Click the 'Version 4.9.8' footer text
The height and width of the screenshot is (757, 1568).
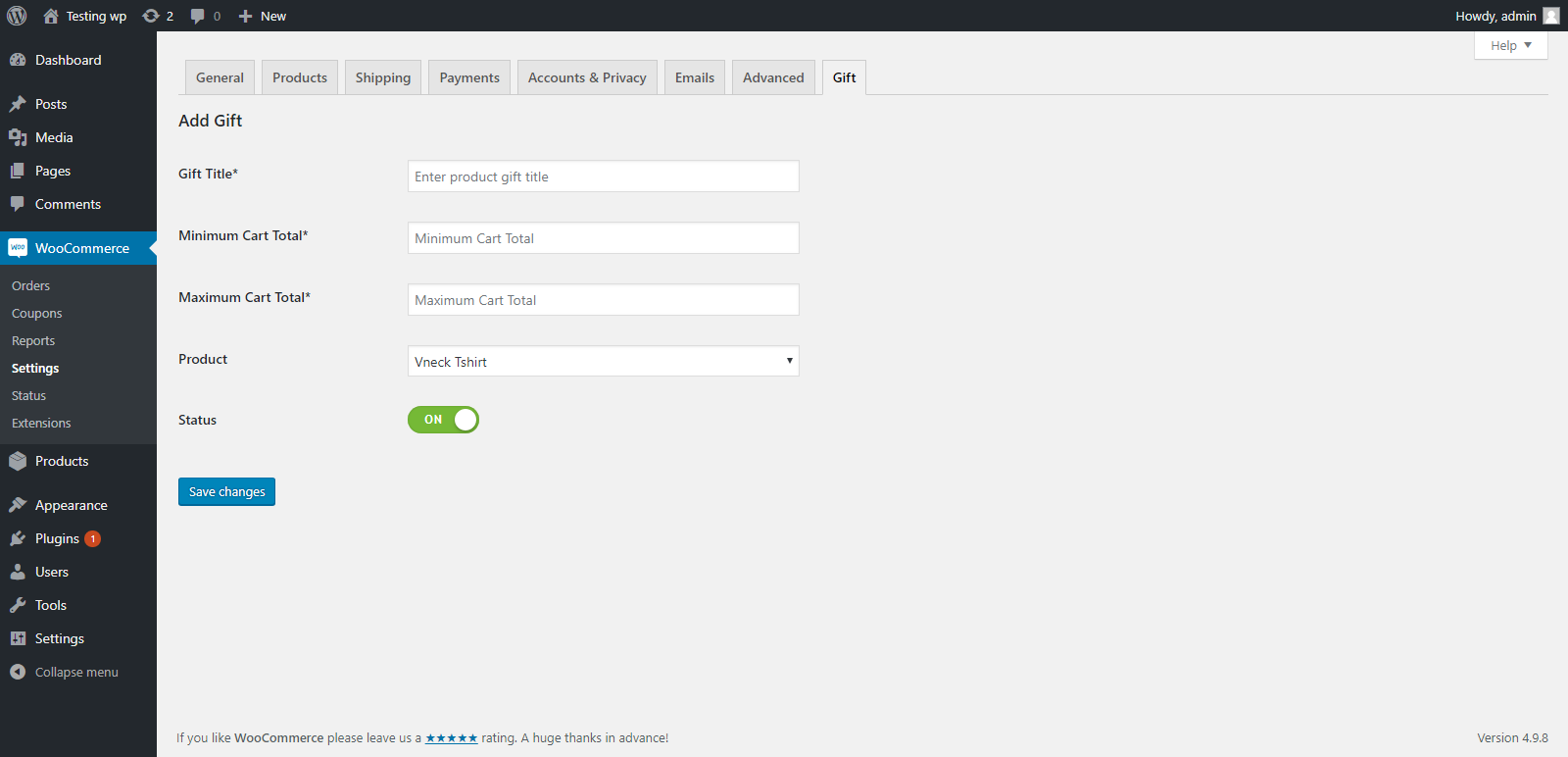(1512, 738)
